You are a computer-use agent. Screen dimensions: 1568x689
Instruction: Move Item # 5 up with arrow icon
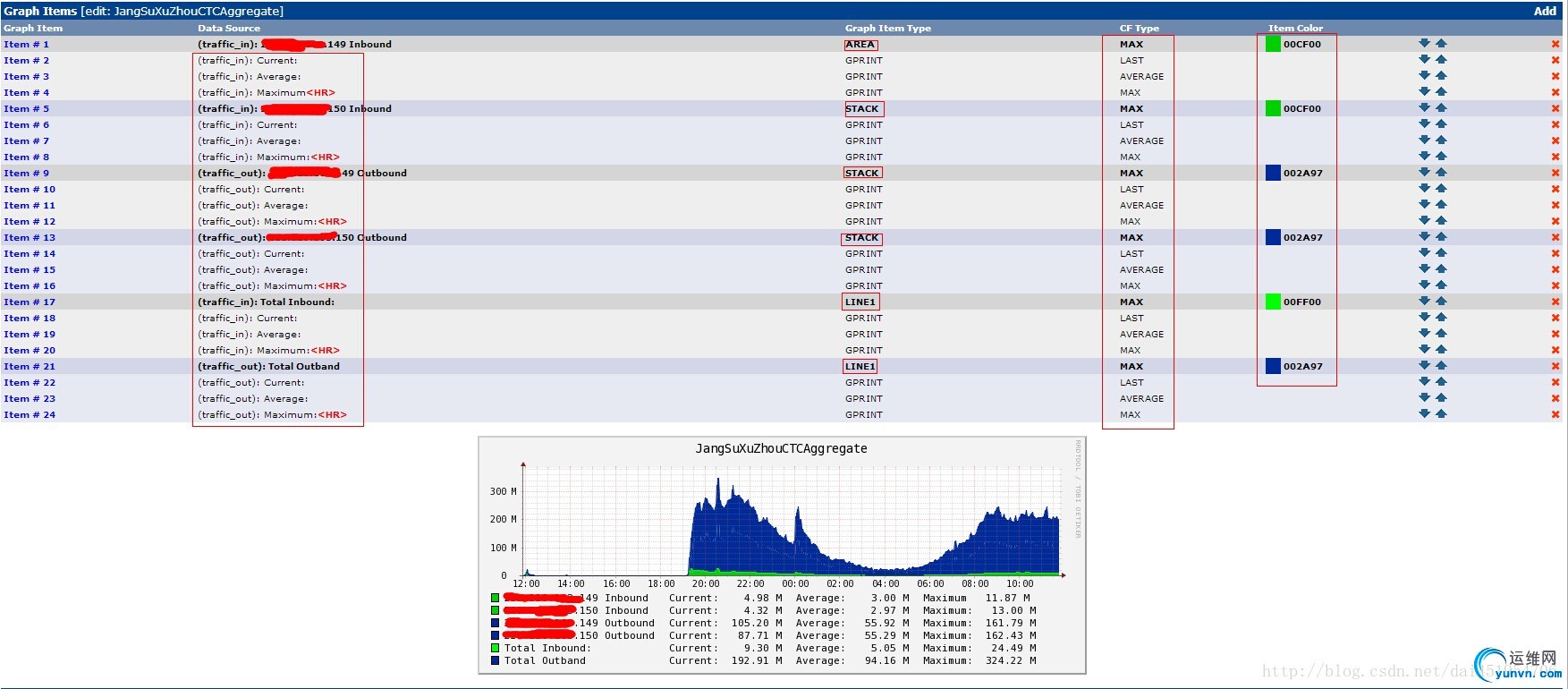(1441, 107)
